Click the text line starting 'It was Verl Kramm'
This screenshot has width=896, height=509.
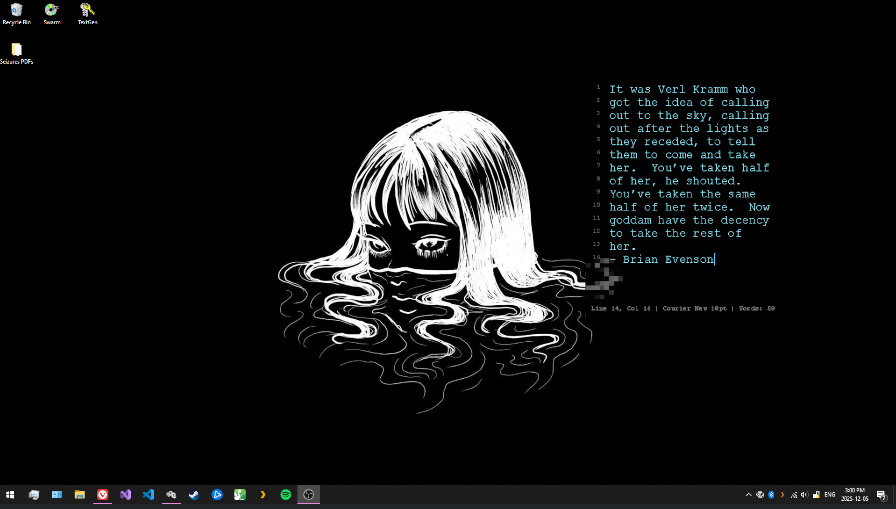(682, 89)
